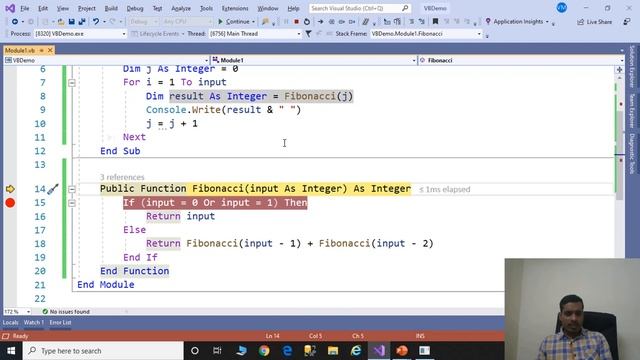Click the Application Insights pin icon
The image size is (640, 360).
click(x=488, y=22)
